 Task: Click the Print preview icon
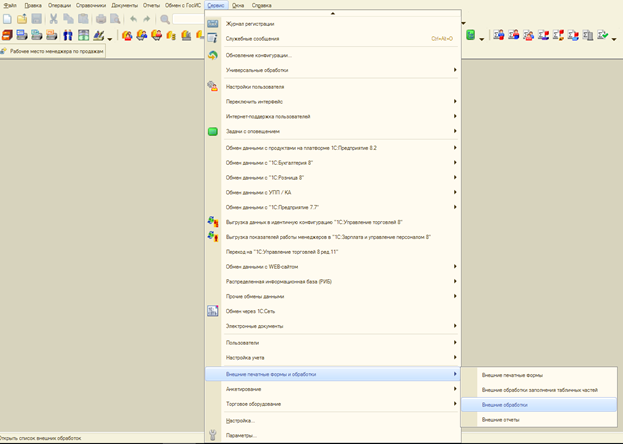click(115, 19)
